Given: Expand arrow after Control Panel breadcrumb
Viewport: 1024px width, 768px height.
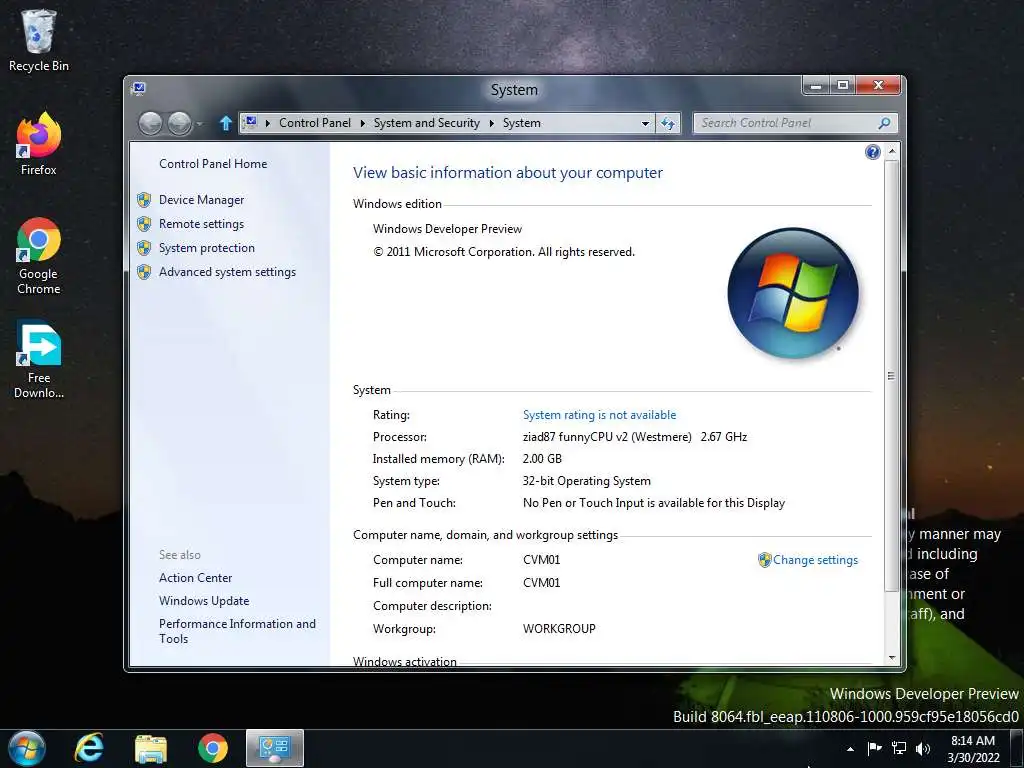Looking at the screenshot, I should click(x=362, y=123).
